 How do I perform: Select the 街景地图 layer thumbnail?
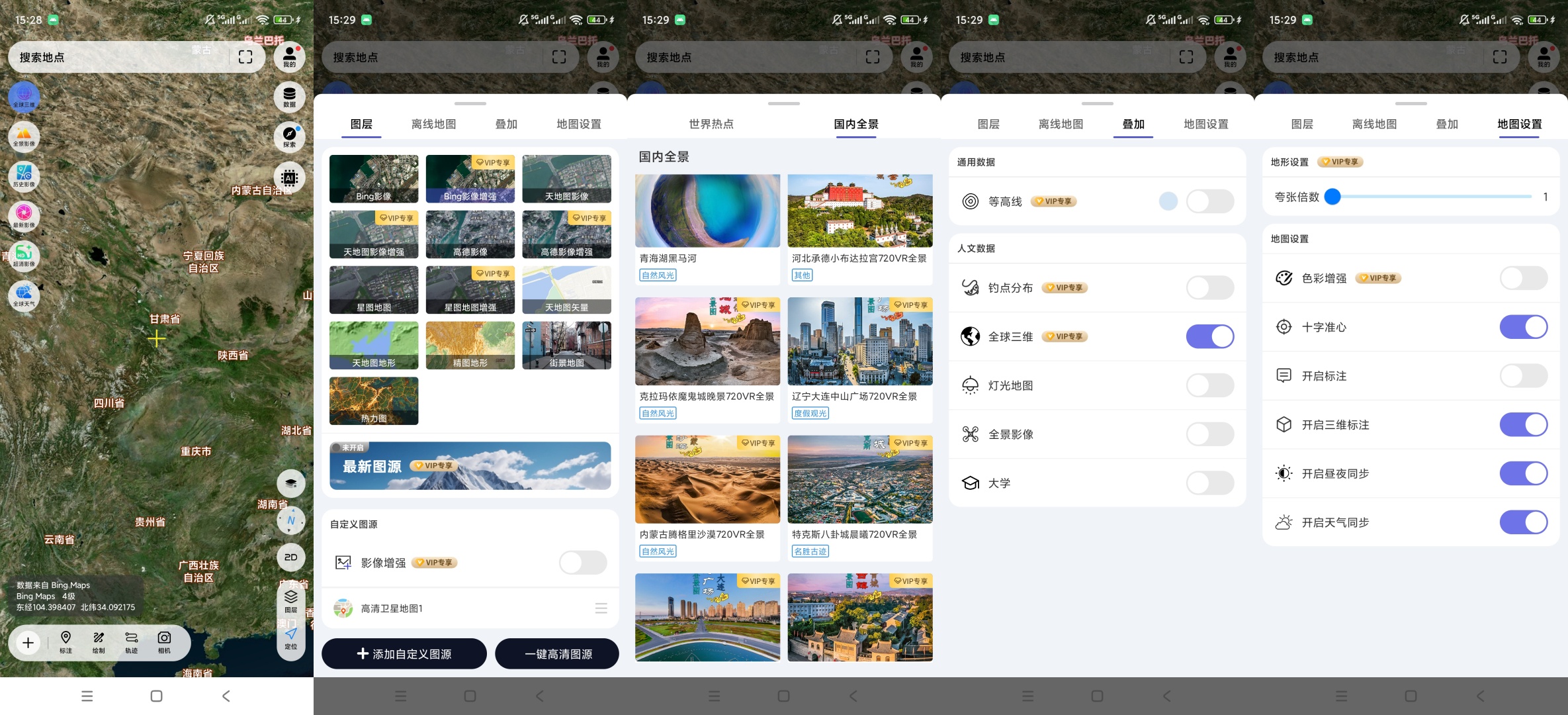point(566,346)
